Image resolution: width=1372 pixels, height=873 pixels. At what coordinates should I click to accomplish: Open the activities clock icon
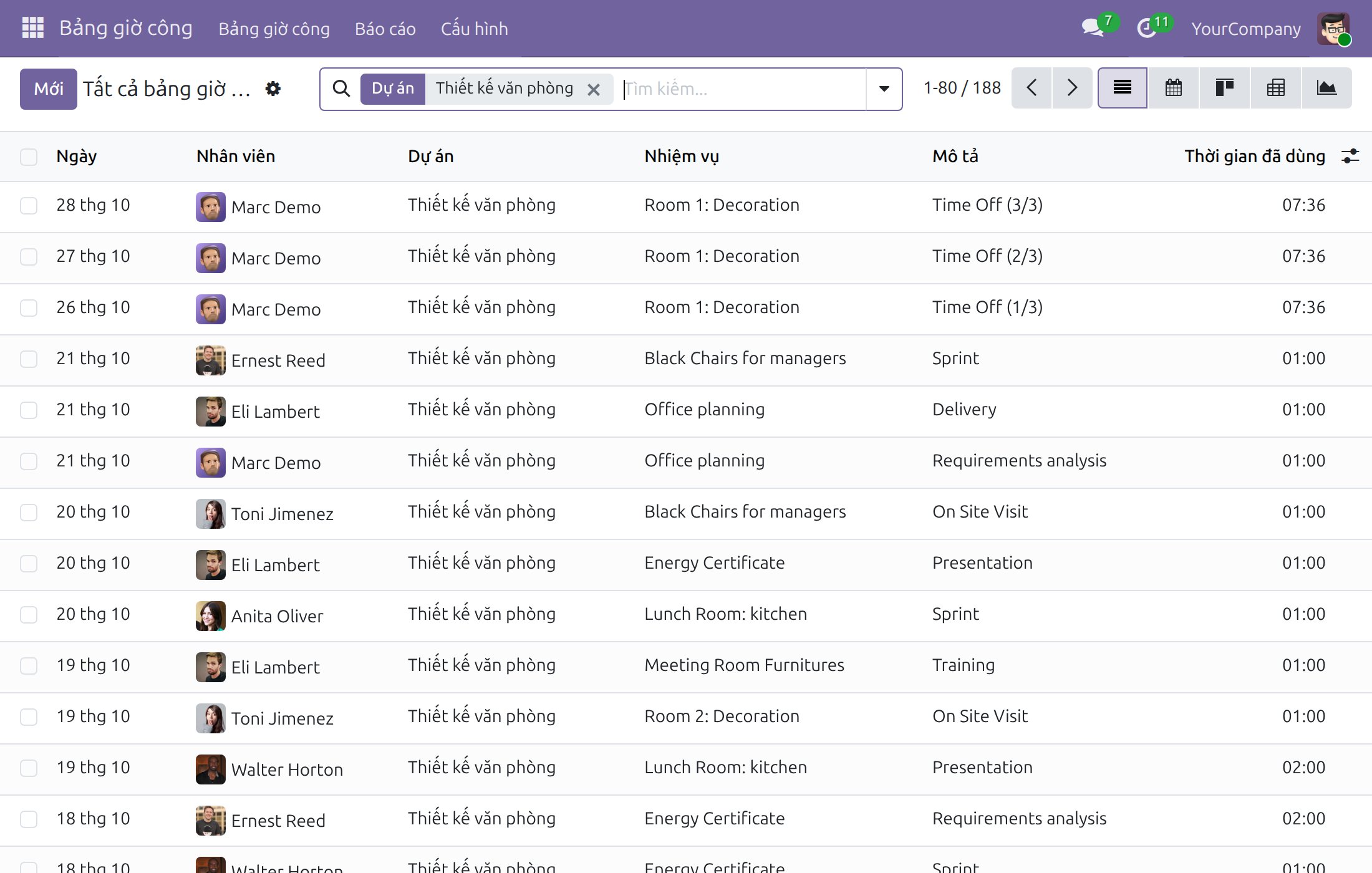(1147, 28)
